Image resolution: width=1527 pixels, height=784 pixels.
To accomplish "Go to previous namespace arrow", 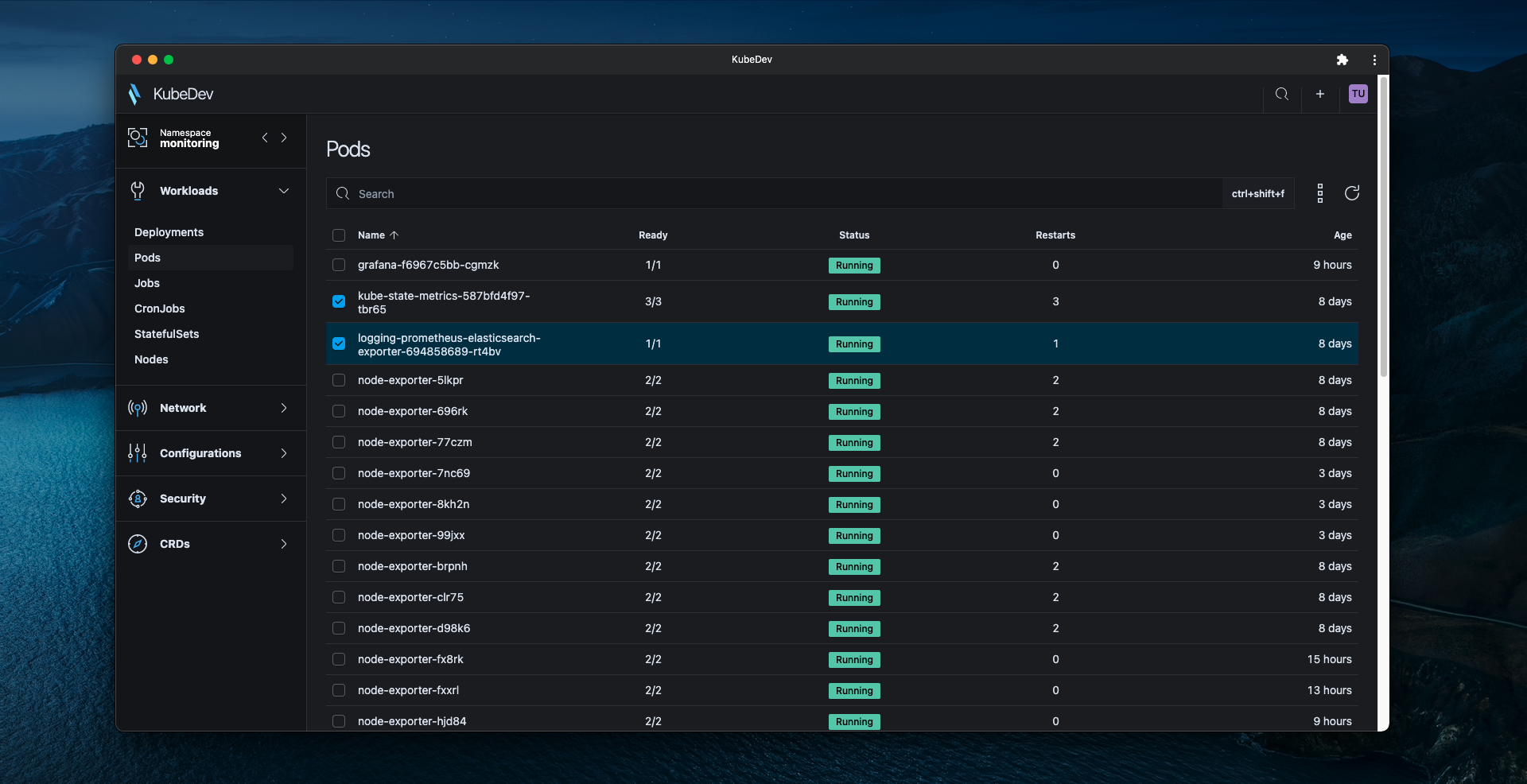I will tap(265, 138).
